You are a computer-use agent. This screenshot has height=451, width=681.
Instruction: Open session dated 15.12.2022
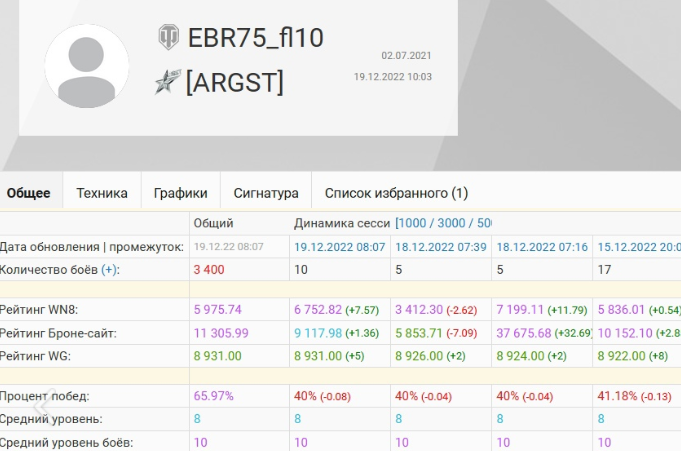[x=638, y=246]
